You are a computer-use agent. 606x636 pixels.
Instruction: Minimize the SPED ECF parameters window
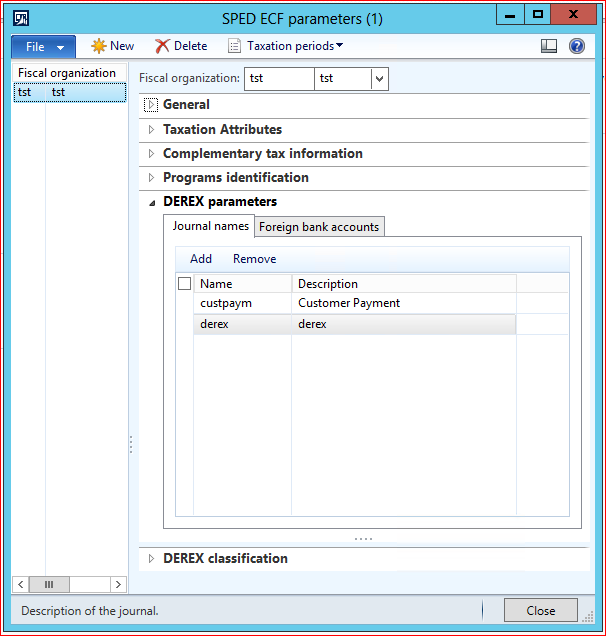click(x=510, y=15)
